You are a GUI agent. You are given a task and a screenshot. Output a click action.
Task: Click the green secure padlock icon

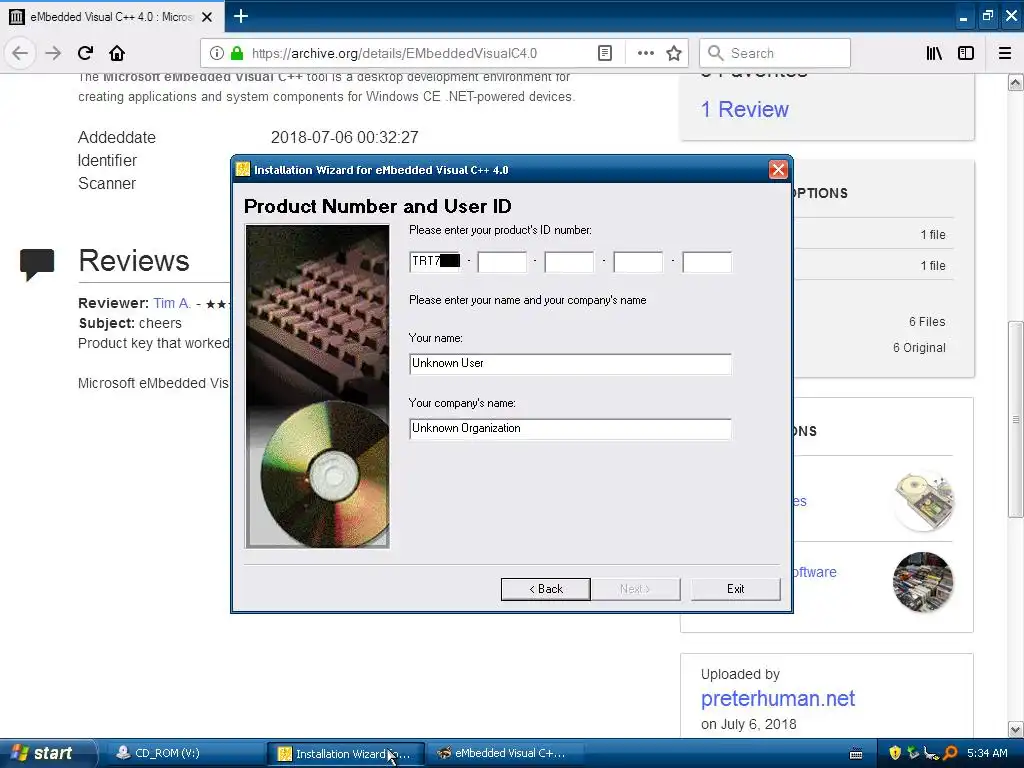(237, 53)
